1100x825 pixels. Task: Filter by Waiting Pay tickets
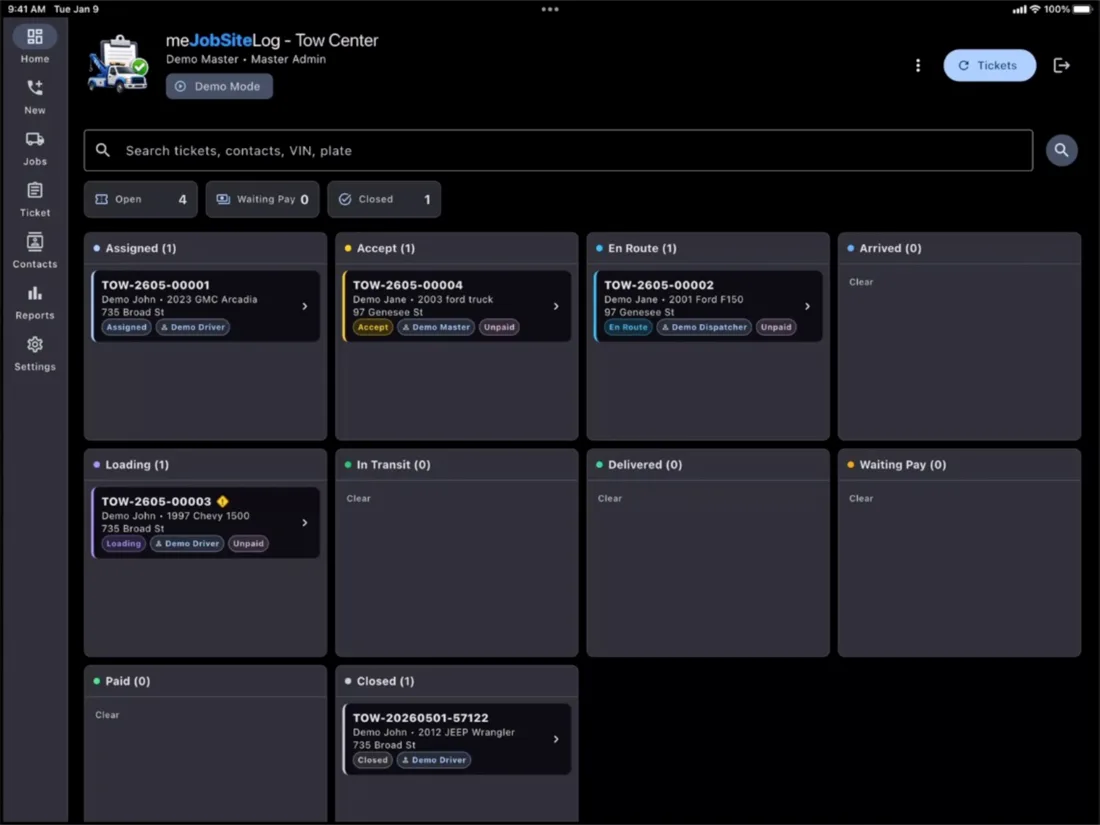262,199
